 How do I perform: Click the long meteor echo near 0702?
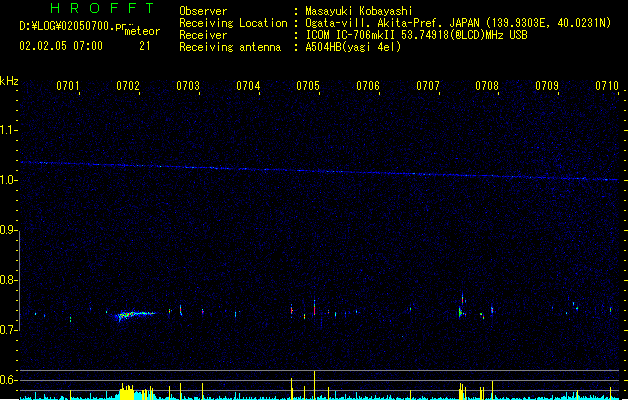(x=132, y=315)
